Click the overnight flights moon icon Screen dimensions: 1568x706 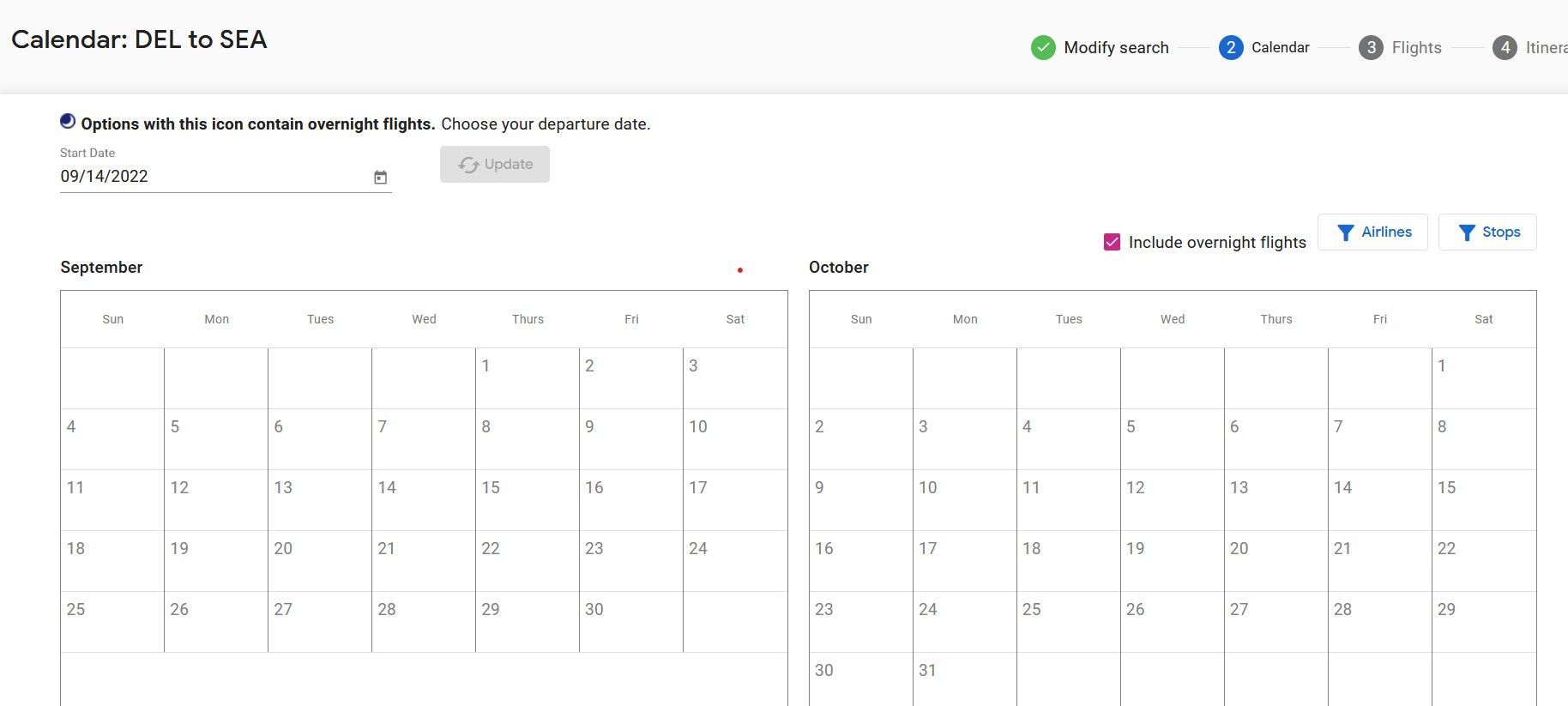pyautogui.click(x=68, y=122)
